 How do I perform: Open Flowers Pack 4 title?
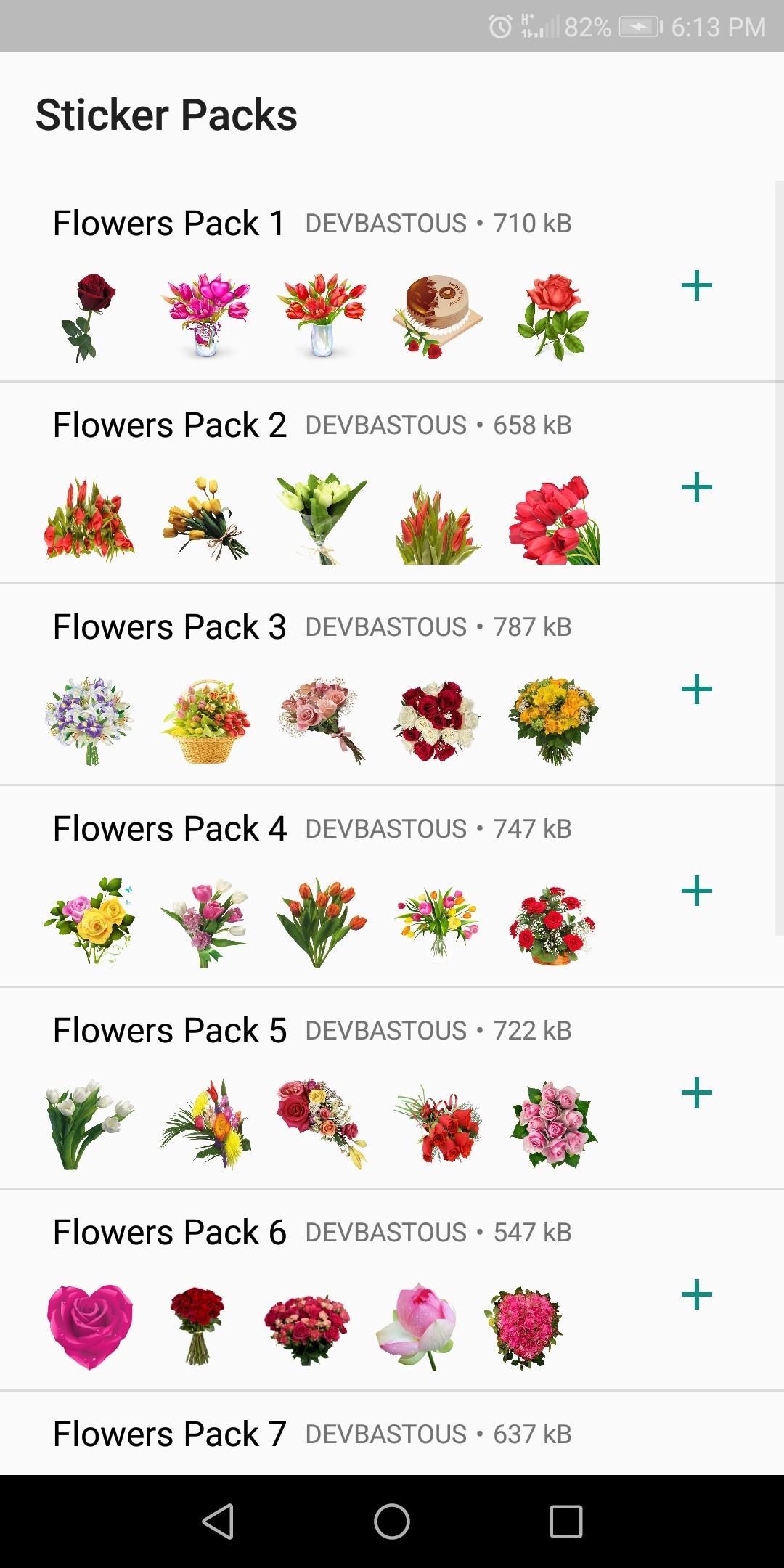(x=169, y=828)
